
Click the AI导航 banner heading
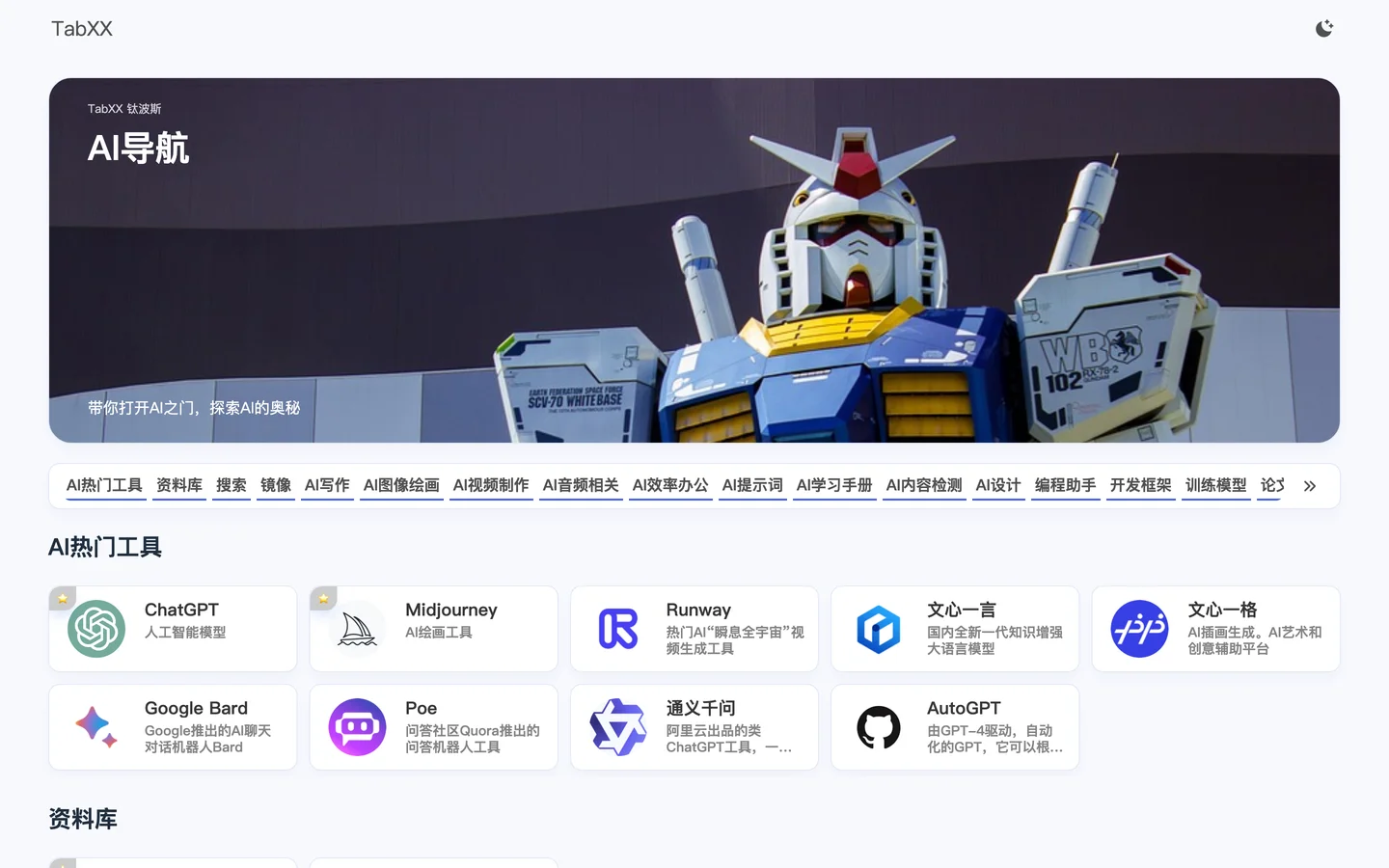[138, 149]
